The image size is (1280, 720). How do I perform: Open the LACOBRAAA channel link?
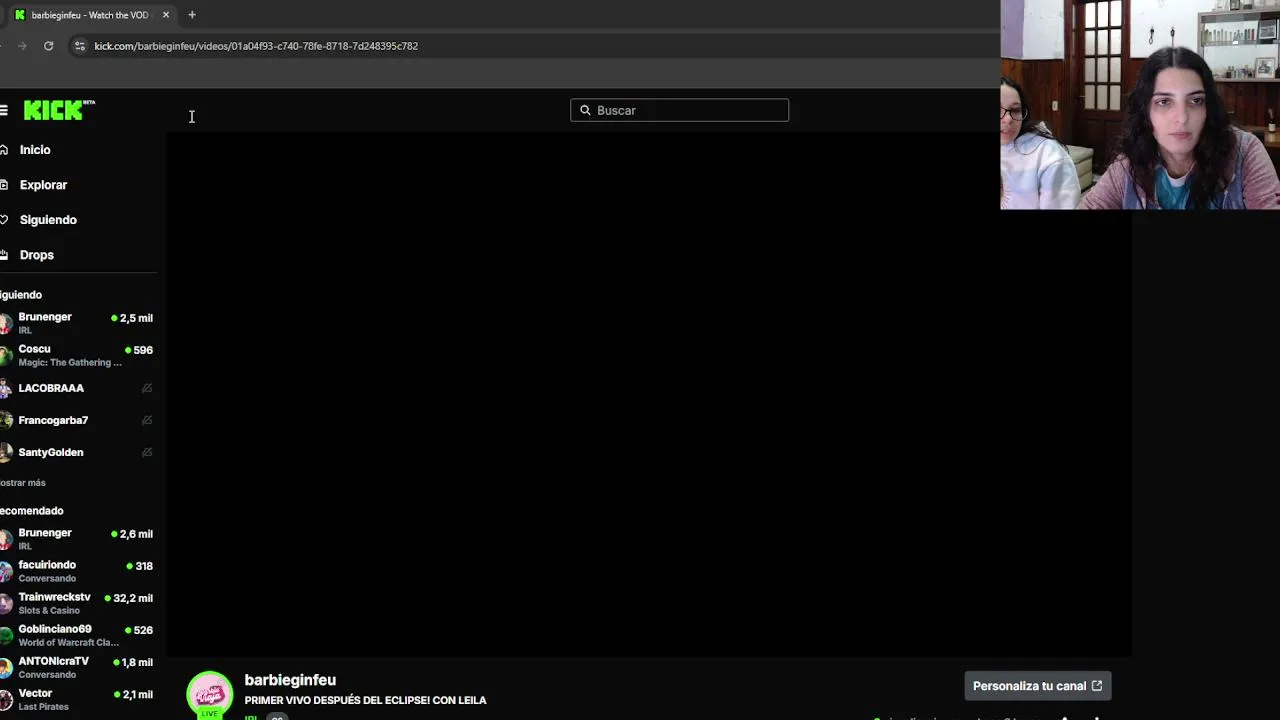51,388
